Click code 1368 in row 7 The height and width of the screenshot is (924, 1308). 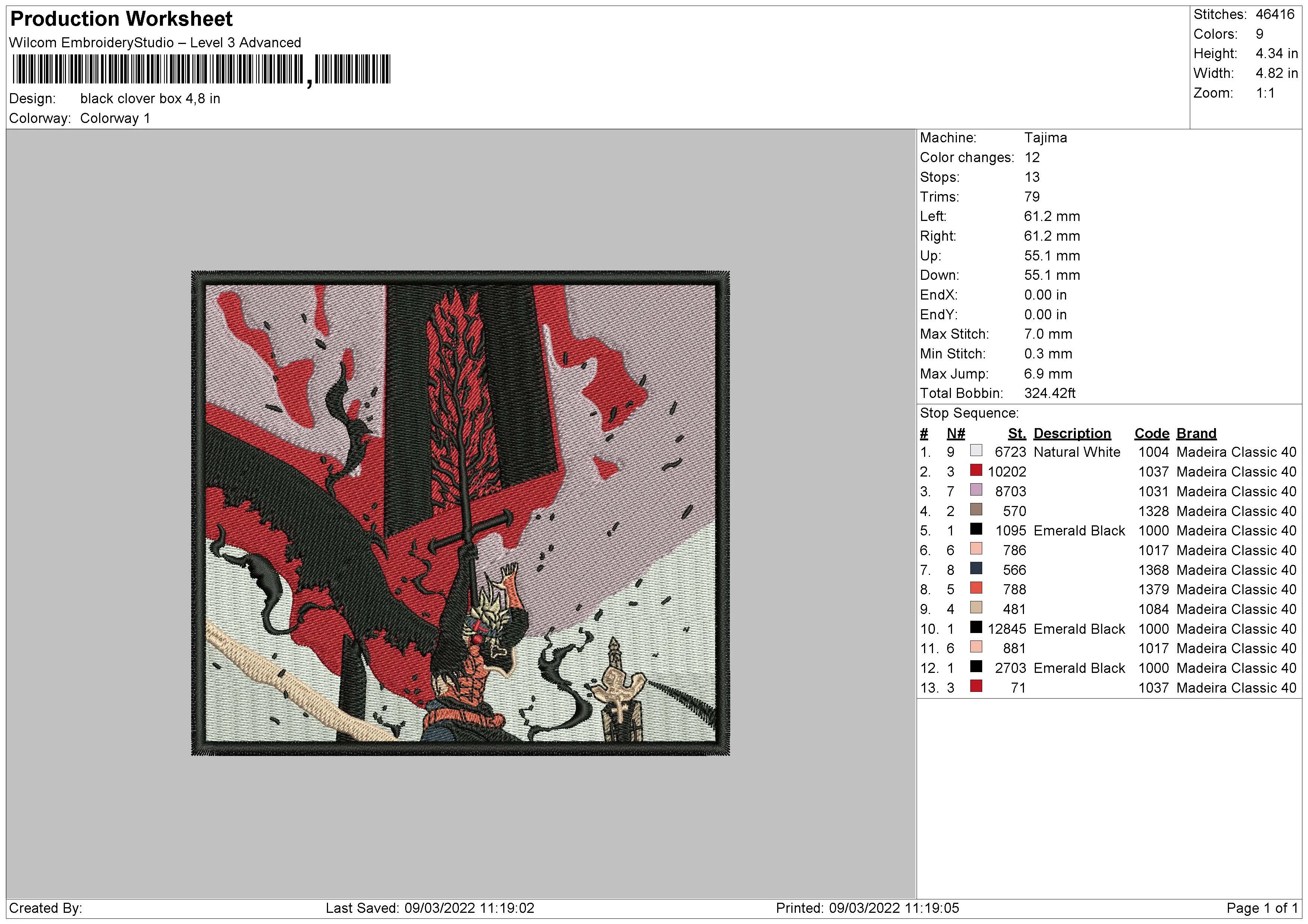(1153, 570)
